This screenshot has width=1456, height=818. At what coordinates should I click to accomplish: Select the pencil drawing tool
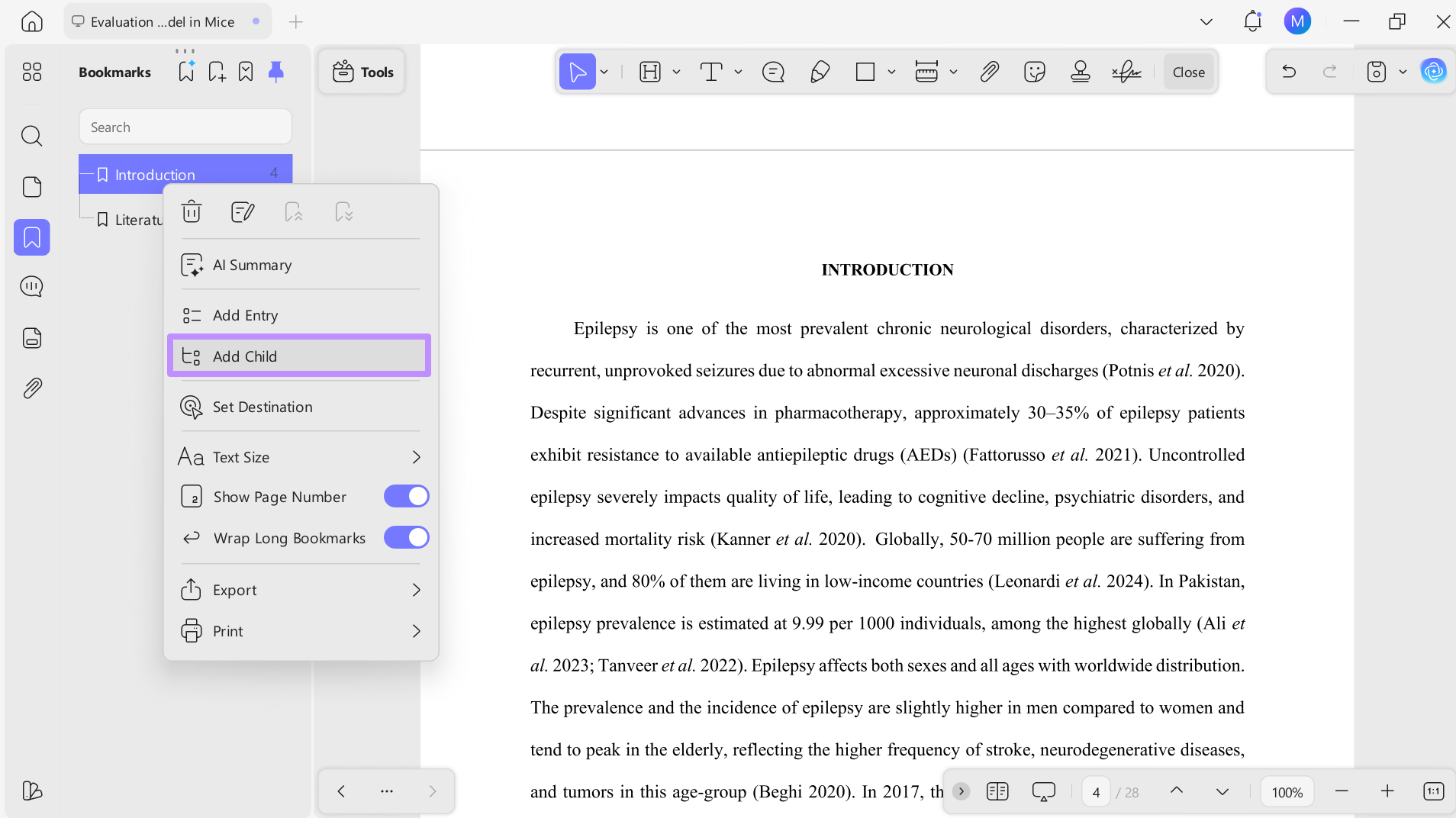820,72
